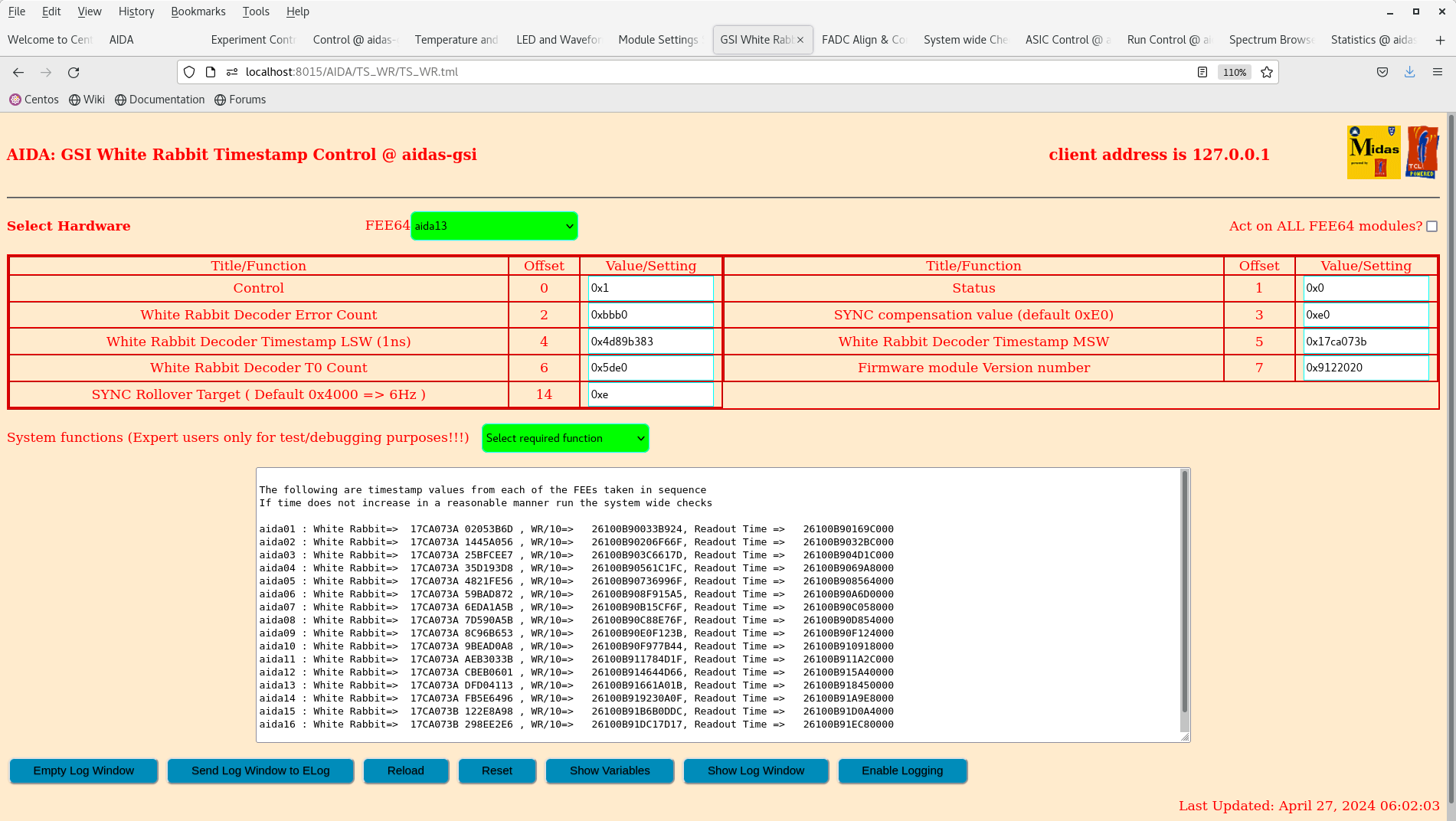The height and width of the screenshot is (821, 1456).
Task: Switch to the FADC Align & Control tab
Action: pyautogui.click(x=863, y=40)
